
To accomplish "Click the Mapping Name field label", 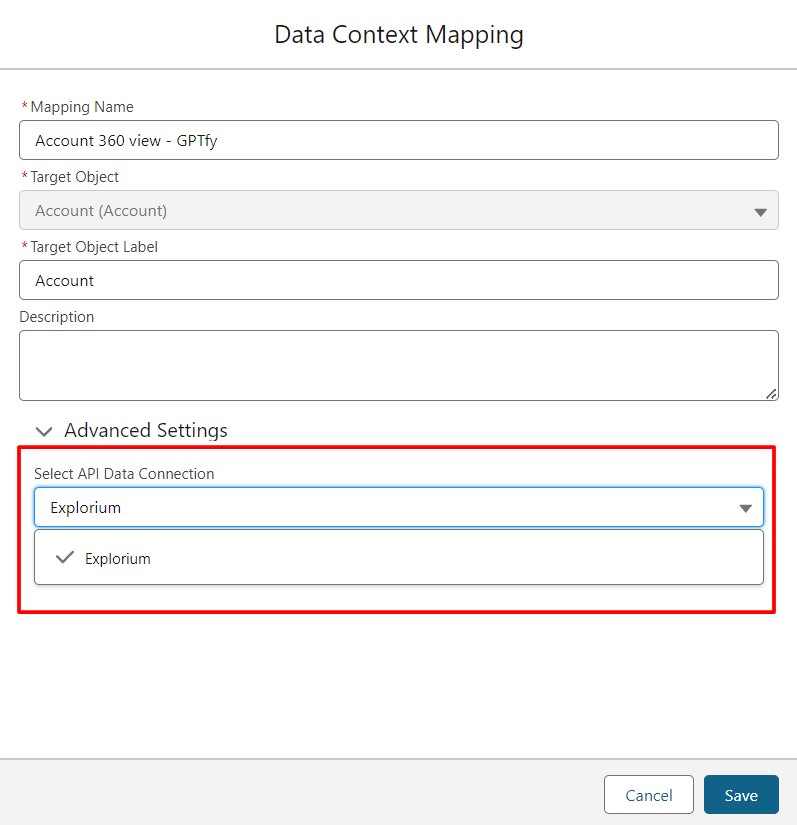I will [x=82, y=107].
